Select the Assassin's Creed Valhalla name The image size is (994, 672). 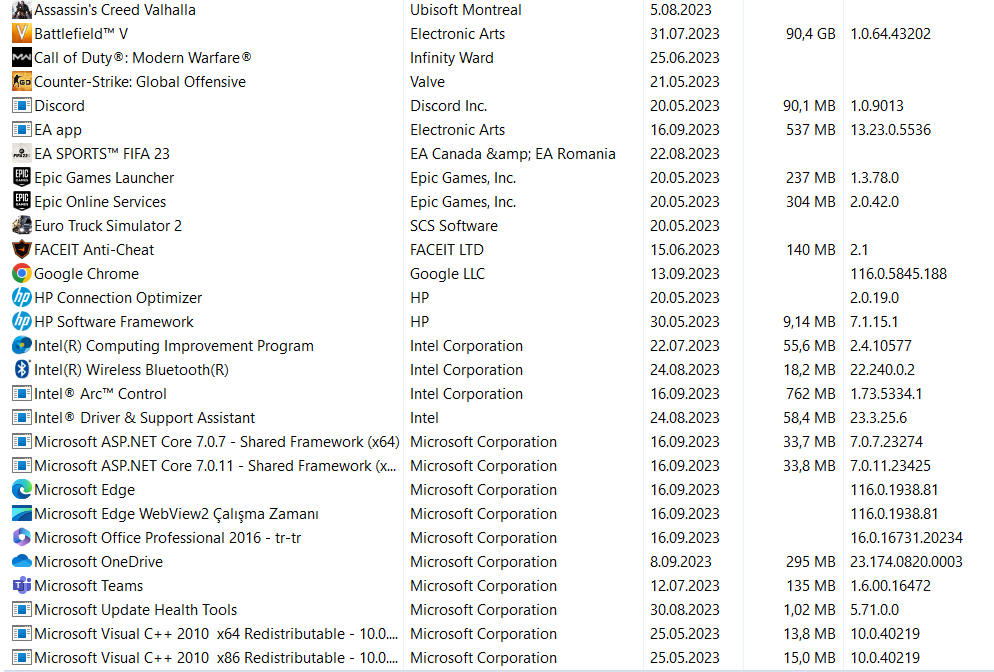(115, 10)
